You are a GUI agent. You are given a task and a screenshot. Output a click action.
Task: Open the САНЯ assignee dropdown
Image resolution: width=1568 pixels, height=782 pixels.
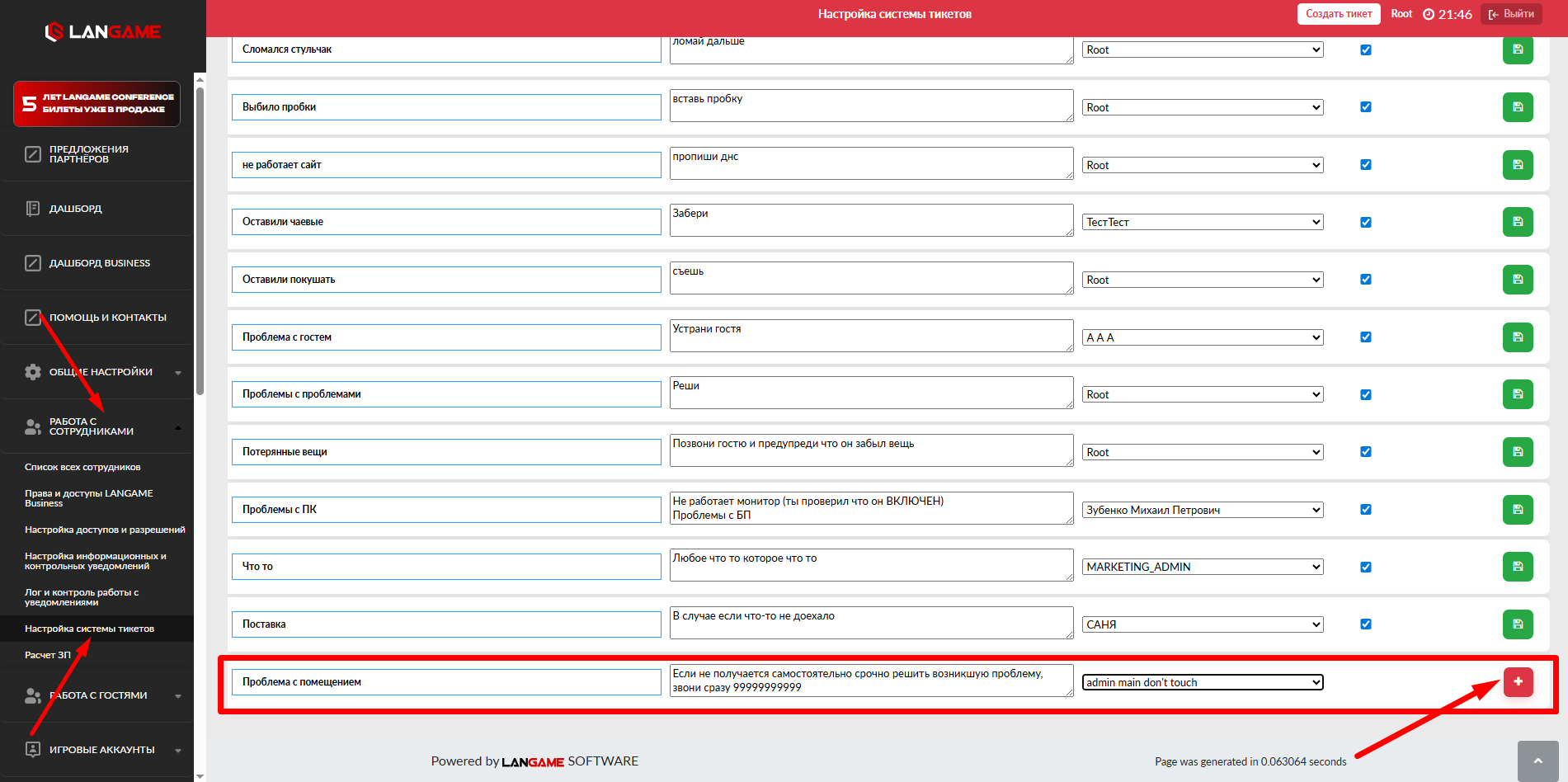1203,624
